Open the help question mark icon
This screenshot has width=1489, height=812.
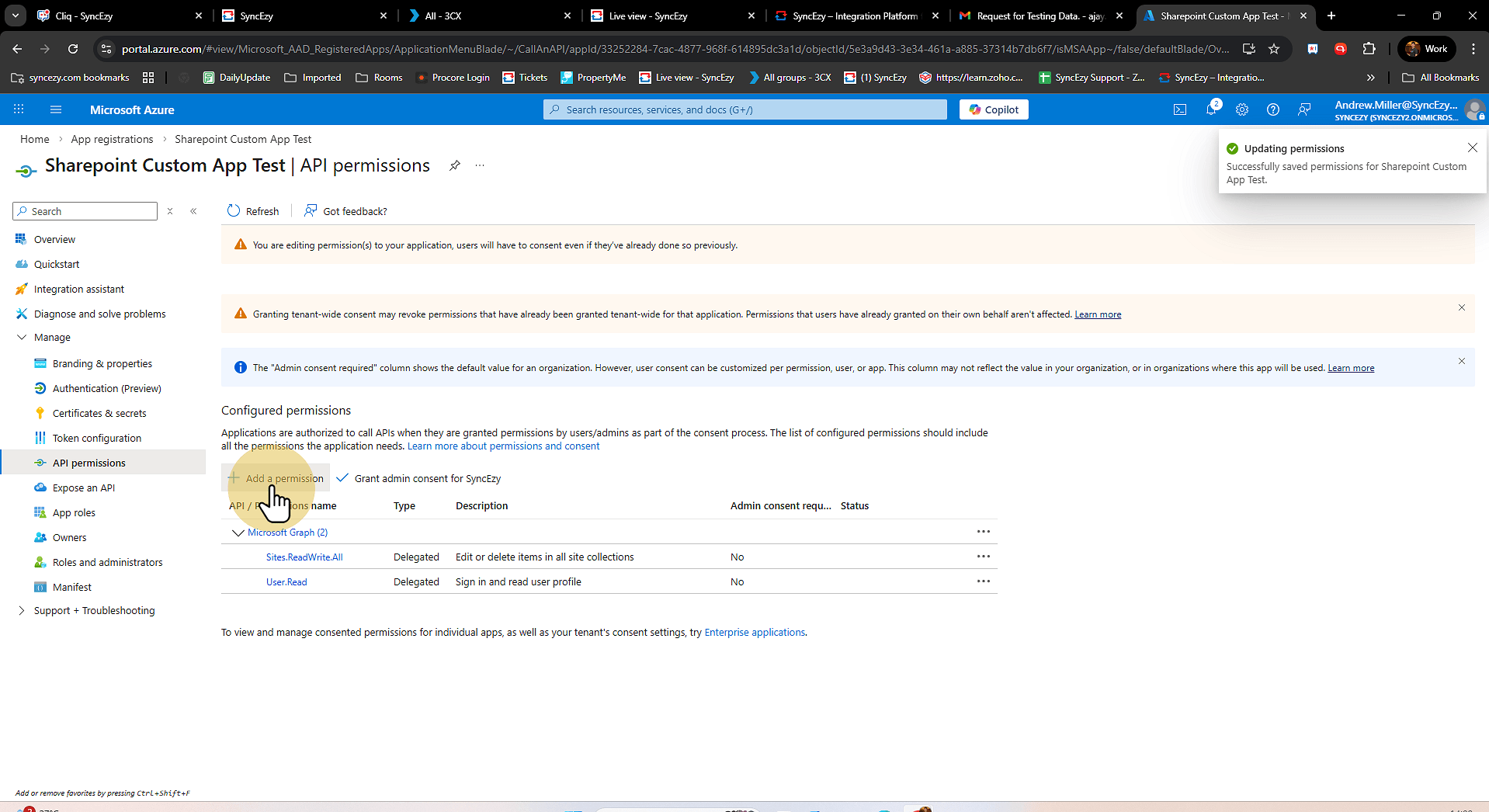[x=1273, y=109]
